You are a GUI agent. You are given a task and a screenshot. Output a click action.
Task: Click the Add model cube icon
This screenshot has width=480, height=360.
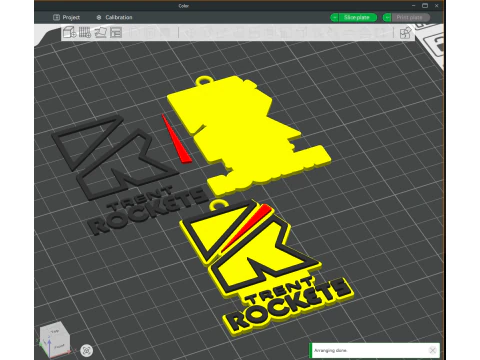(x=69, y=32)
